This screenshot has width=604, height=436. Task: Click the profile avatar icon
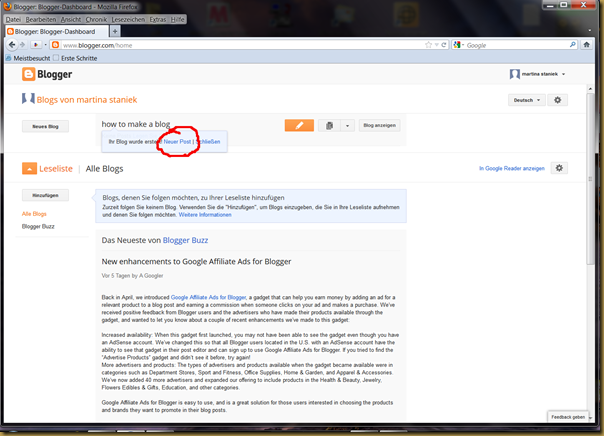point(514,74)
